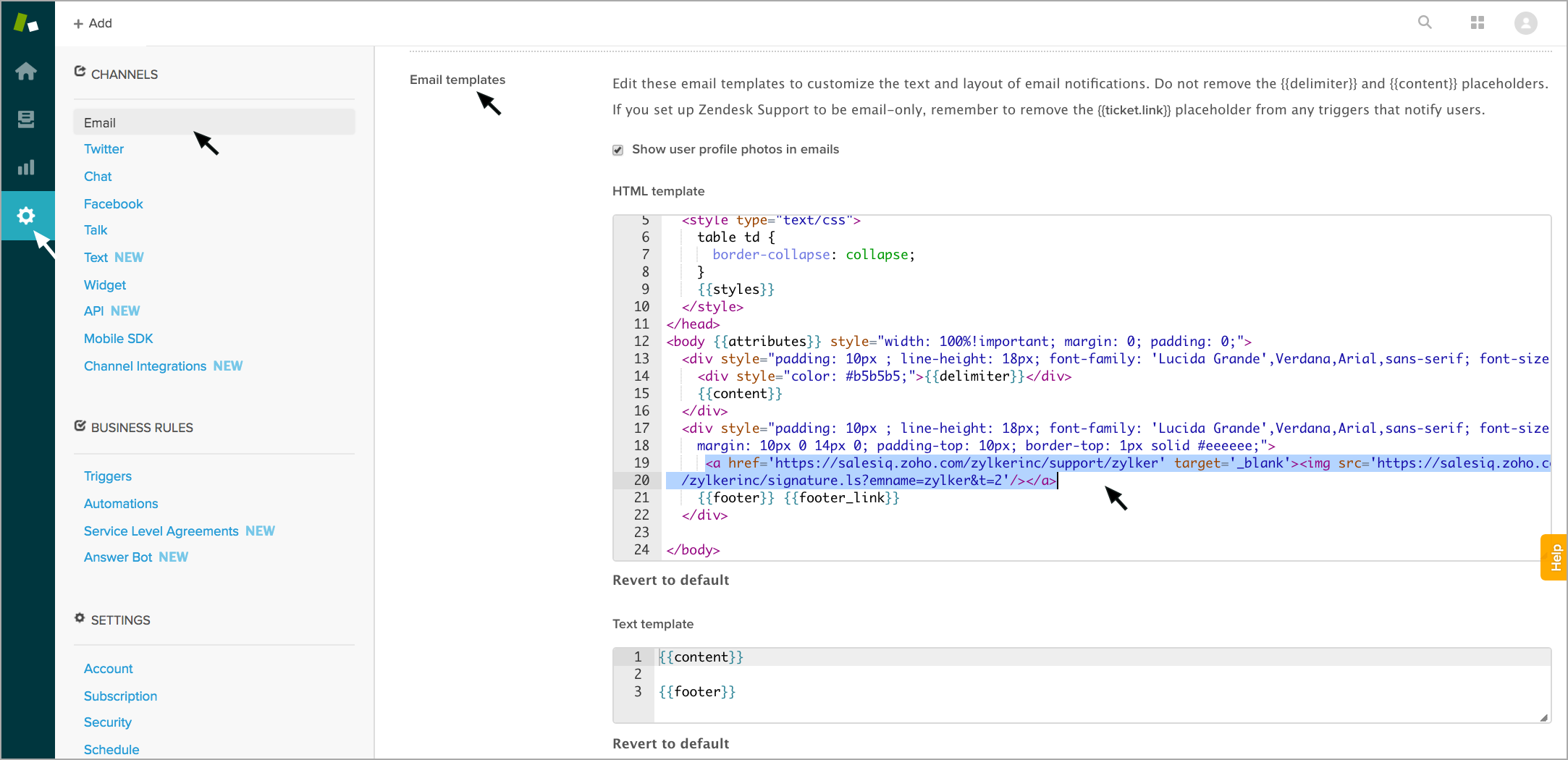The height and width of the screenshot is (760, 1568).
Task: Open the Triggers business rules page
Action: coord(107,476)
